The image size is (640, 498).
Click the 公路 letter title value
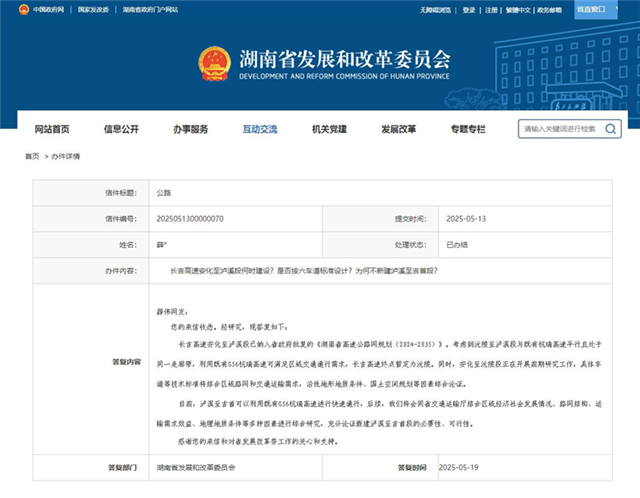[164, 193]
